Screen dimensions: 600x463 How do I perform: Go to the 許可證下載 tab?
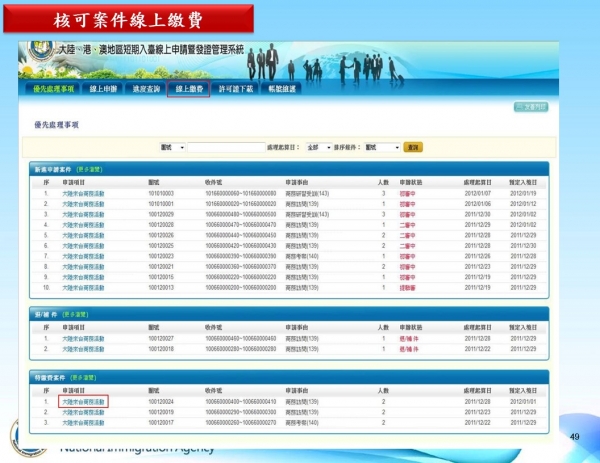click(238, 89)
